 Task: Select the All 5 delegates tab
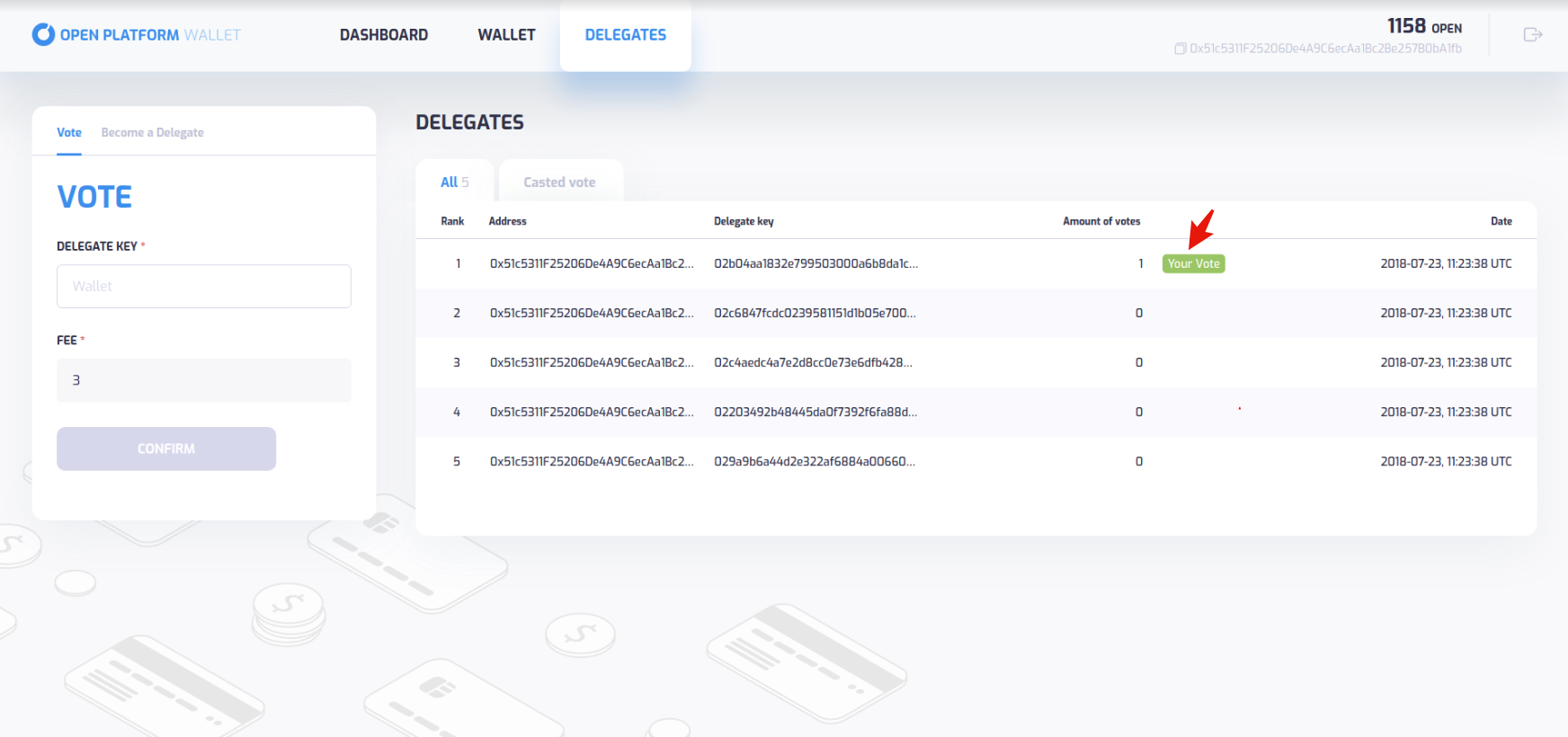(455, 182)
